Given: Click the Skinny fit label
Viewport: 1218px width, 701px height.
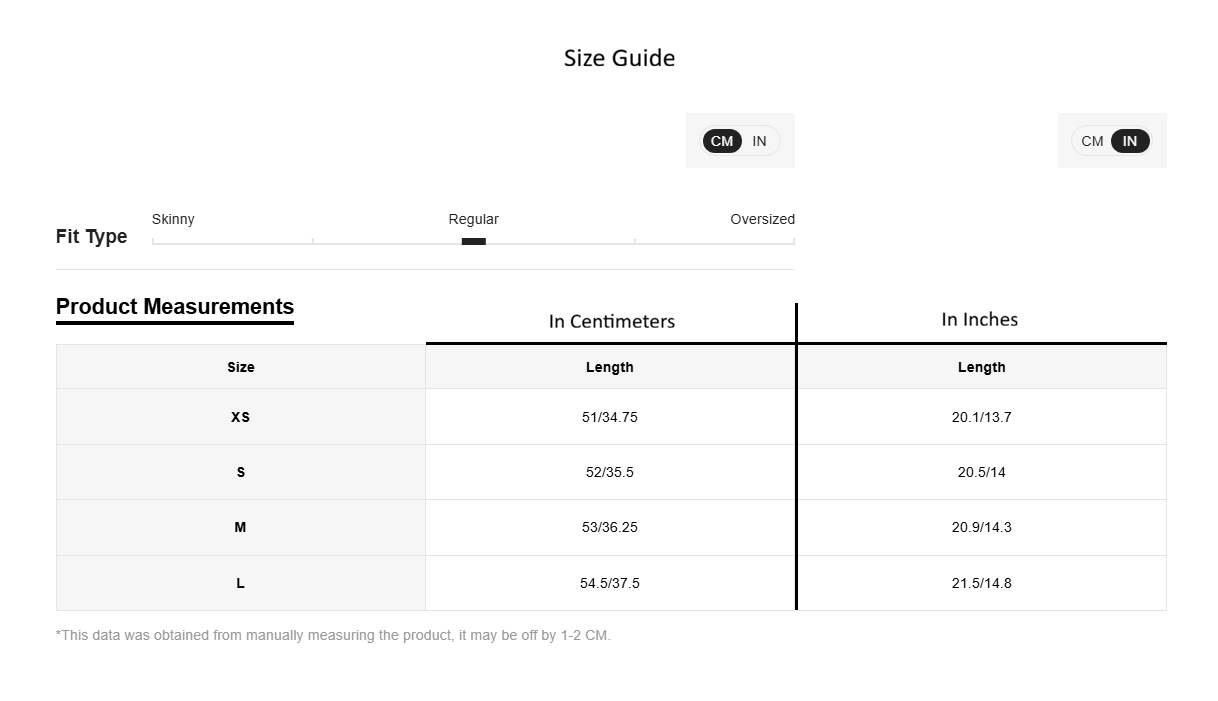Looking at the screenshot, I should coord(173,219).
